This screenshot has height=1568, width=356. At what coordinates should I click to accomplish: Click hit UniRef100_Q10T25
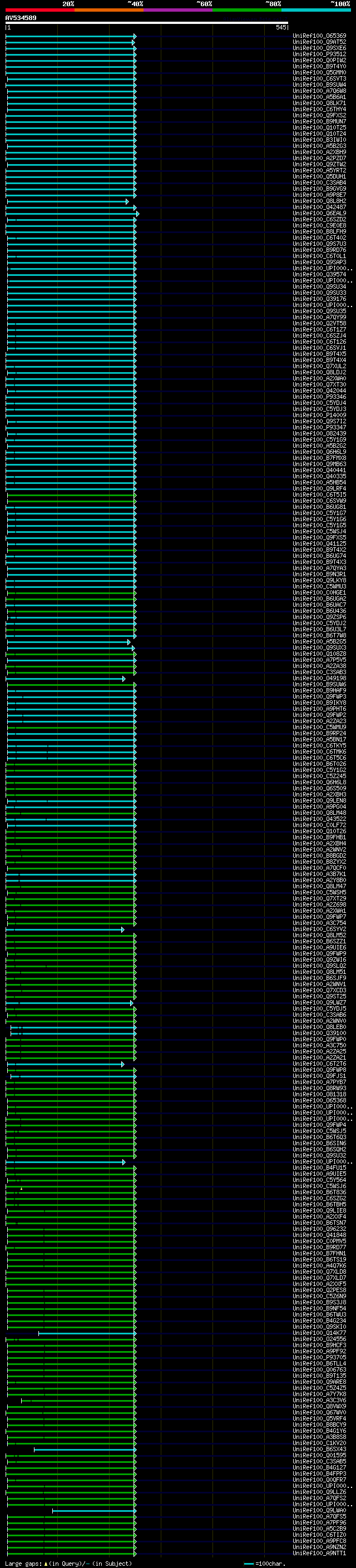(319, 128)
